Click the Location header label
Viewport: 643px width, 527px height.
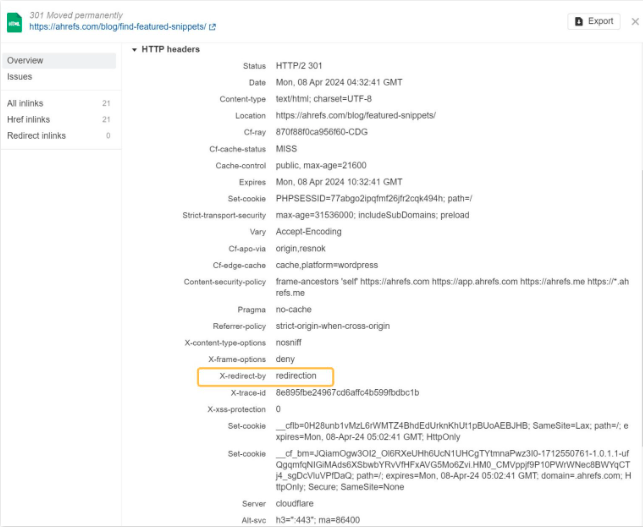click(x=250, y=116)
